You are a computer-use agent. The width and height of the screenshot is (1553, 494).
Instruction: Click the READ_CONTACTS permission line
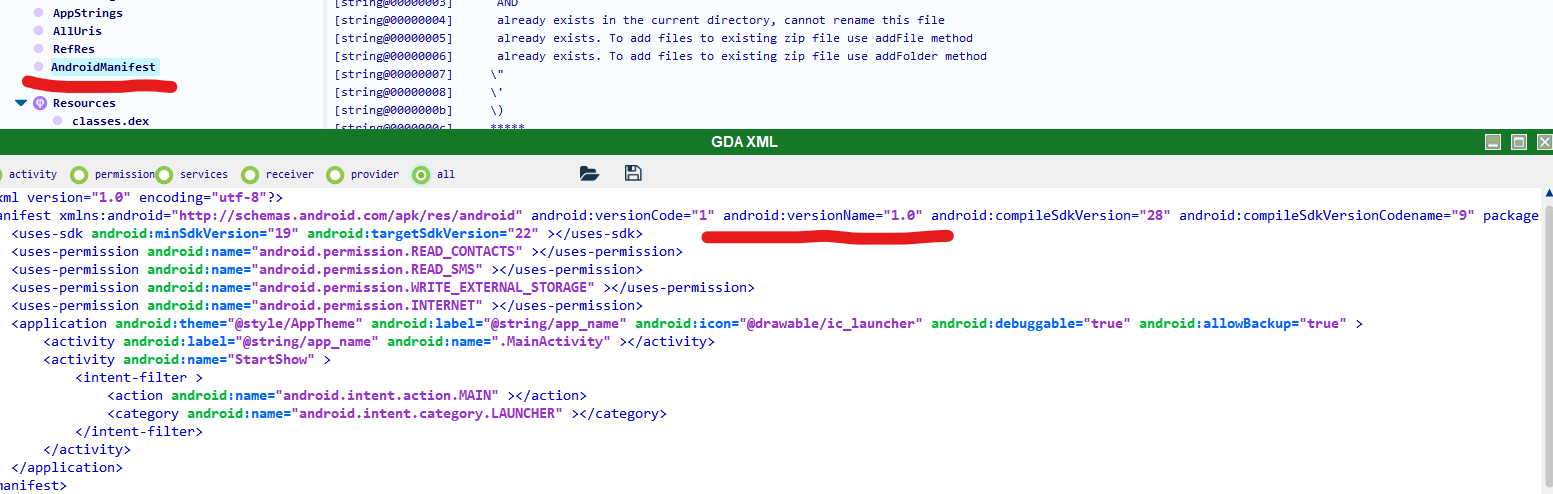point(347,251)
